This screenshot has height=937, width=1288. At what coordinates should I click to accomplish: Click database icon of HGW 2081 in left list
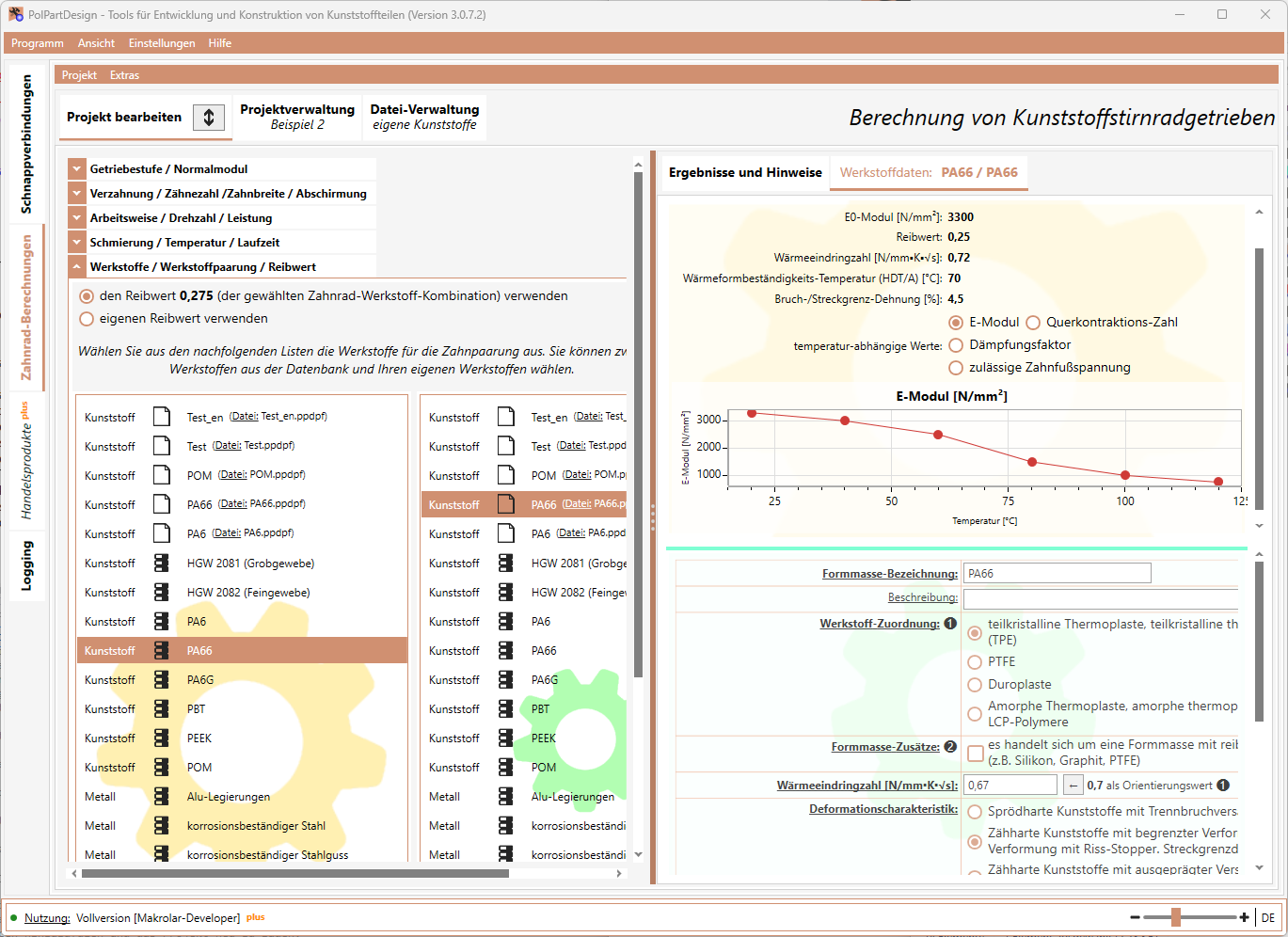click(x=162, y=563)
